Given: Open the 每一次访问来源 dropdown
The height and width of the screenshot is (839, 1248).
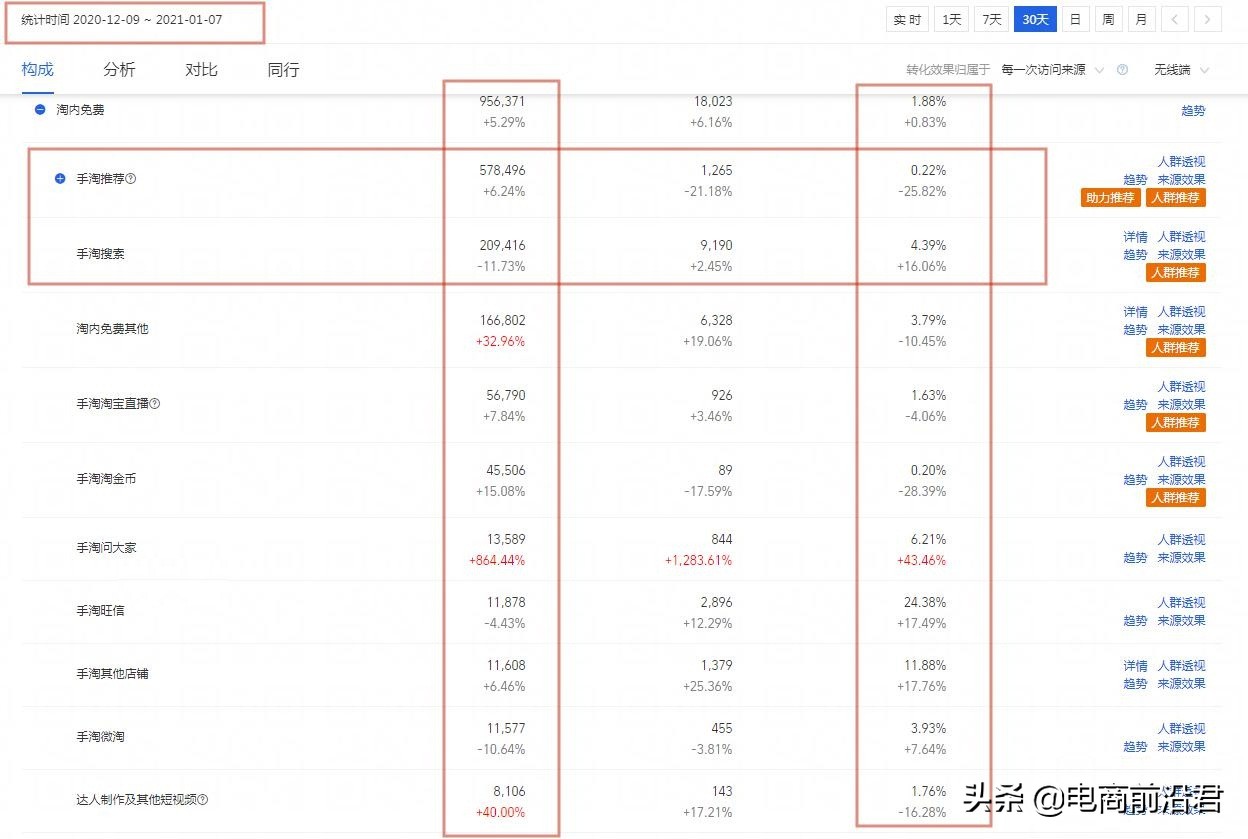Looking at the screenshot, I should click(x=1051, y=70).
